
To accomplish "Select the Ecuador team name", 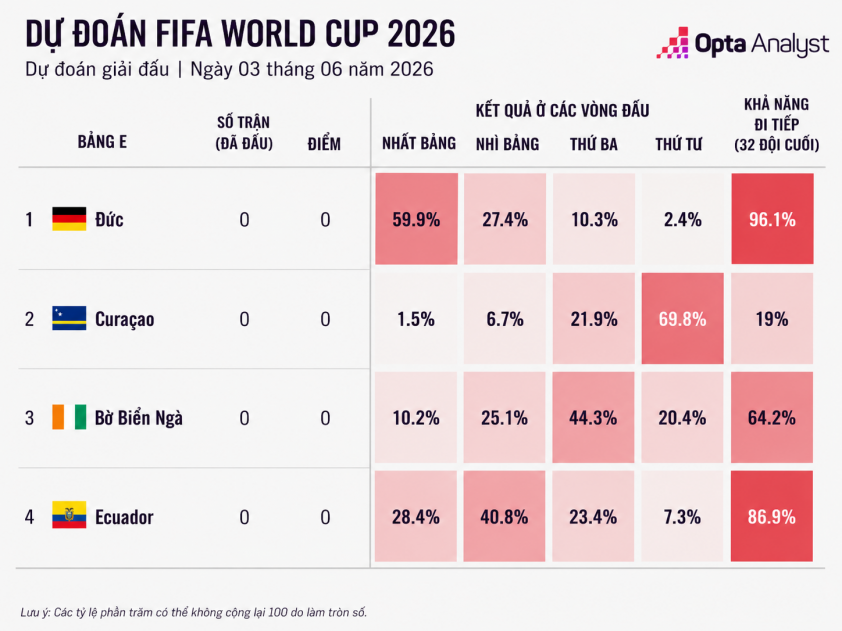I will pos(124,517).
